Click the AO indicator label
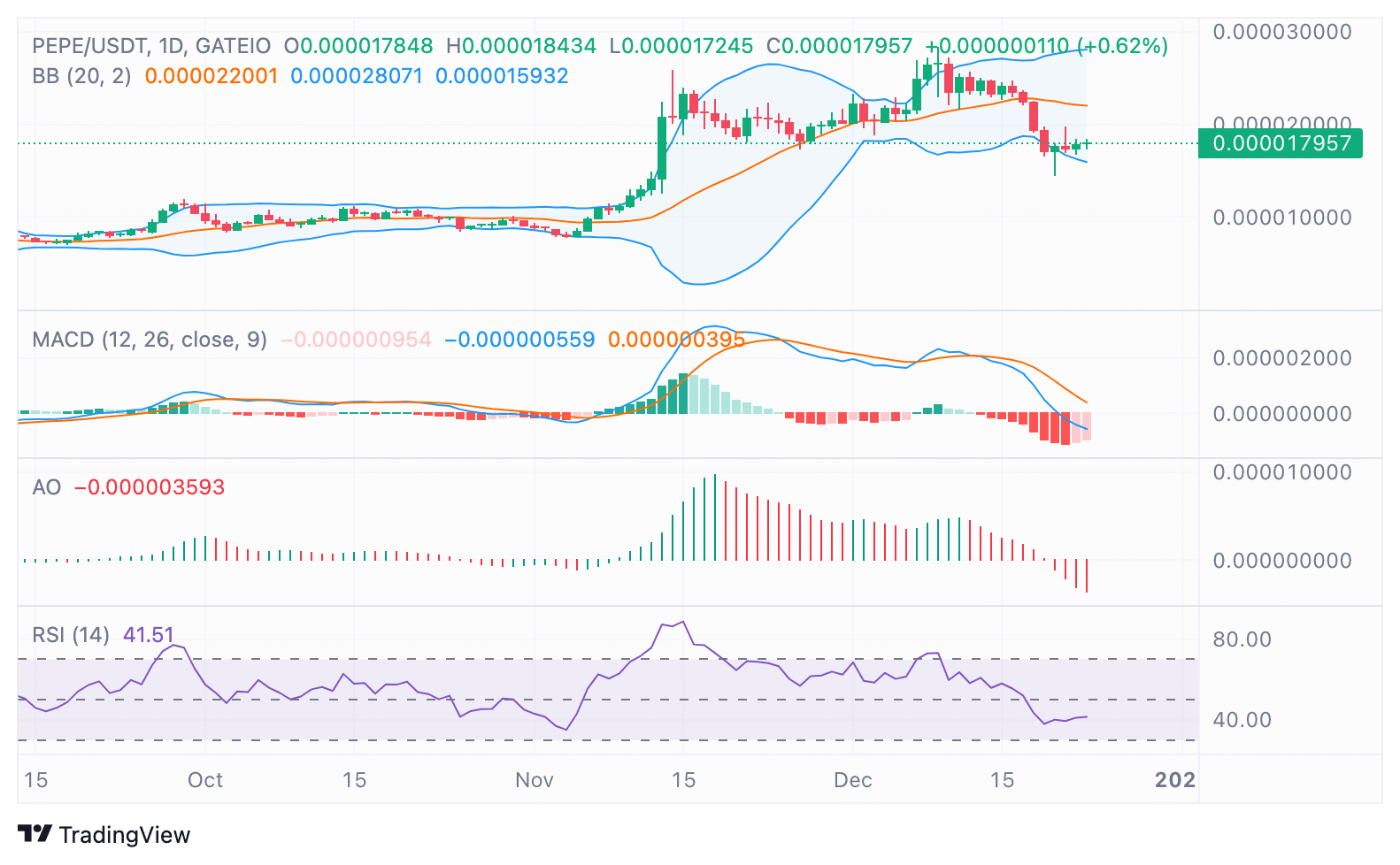Screen dimensions: 1400x865 (x=47, y=487)
